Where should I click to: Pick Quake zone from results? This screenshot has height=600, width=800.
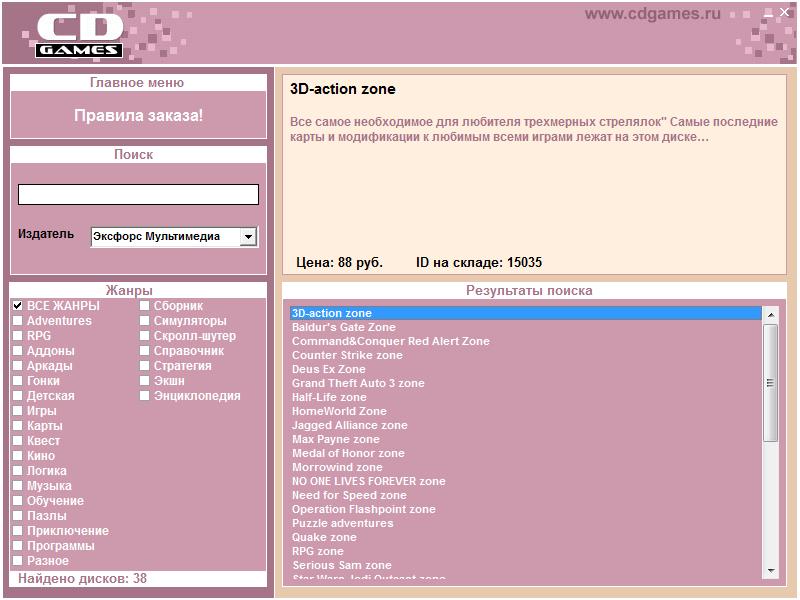pyautogui.click(x=526, y=538)
